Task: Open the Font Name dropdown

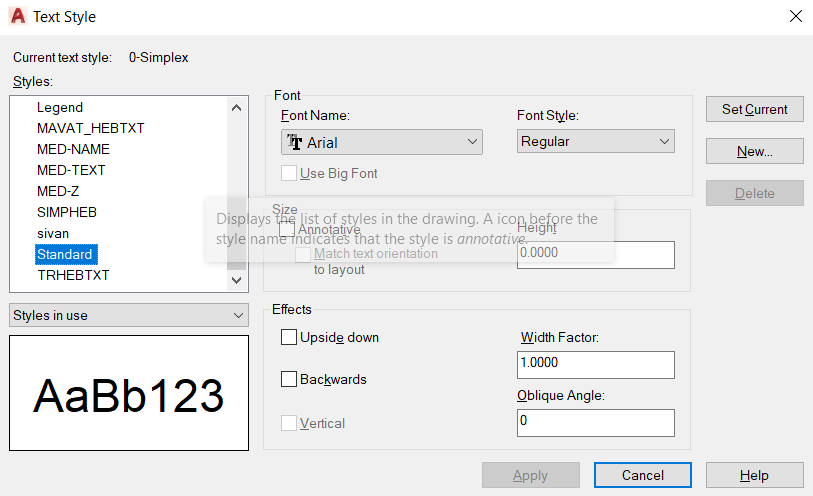Action: (x=473, y=142)
